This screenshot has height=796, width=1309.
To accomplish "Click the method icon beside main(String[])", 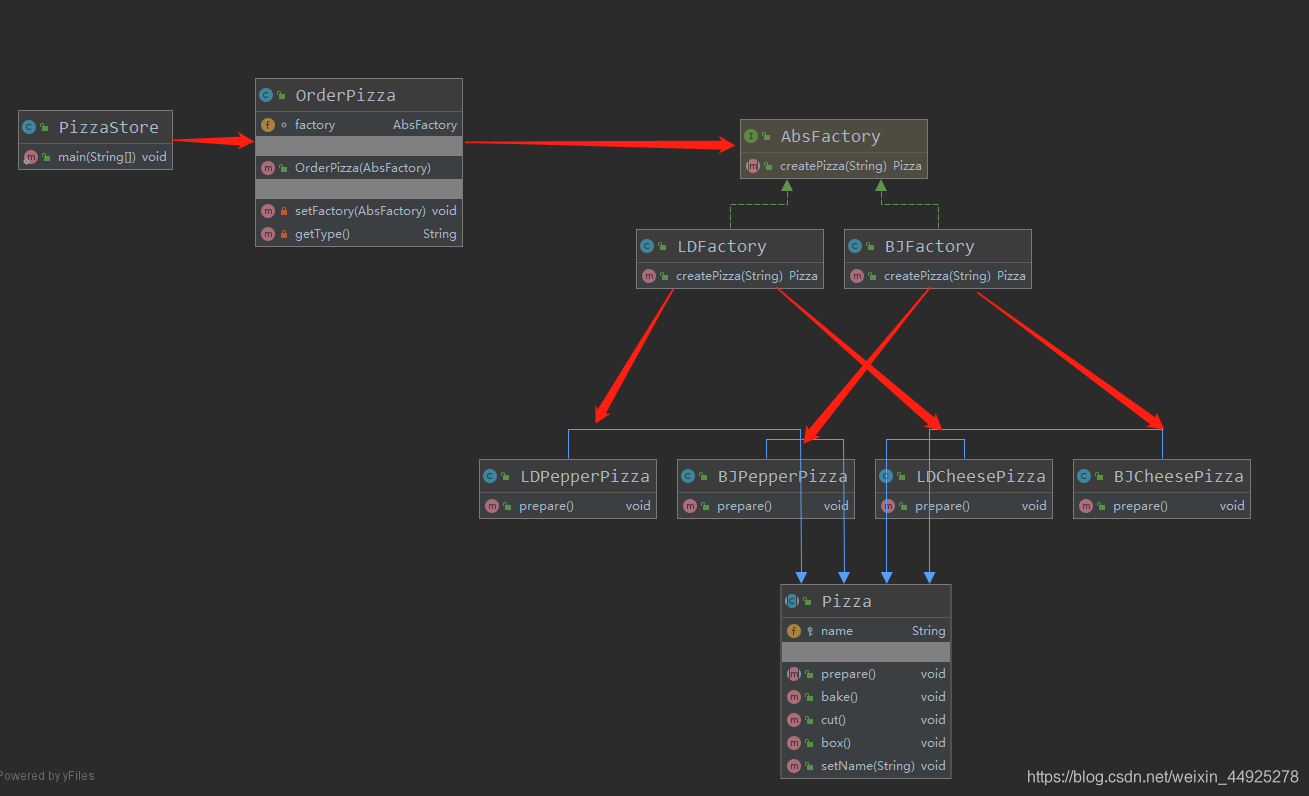I will point(31,157).
